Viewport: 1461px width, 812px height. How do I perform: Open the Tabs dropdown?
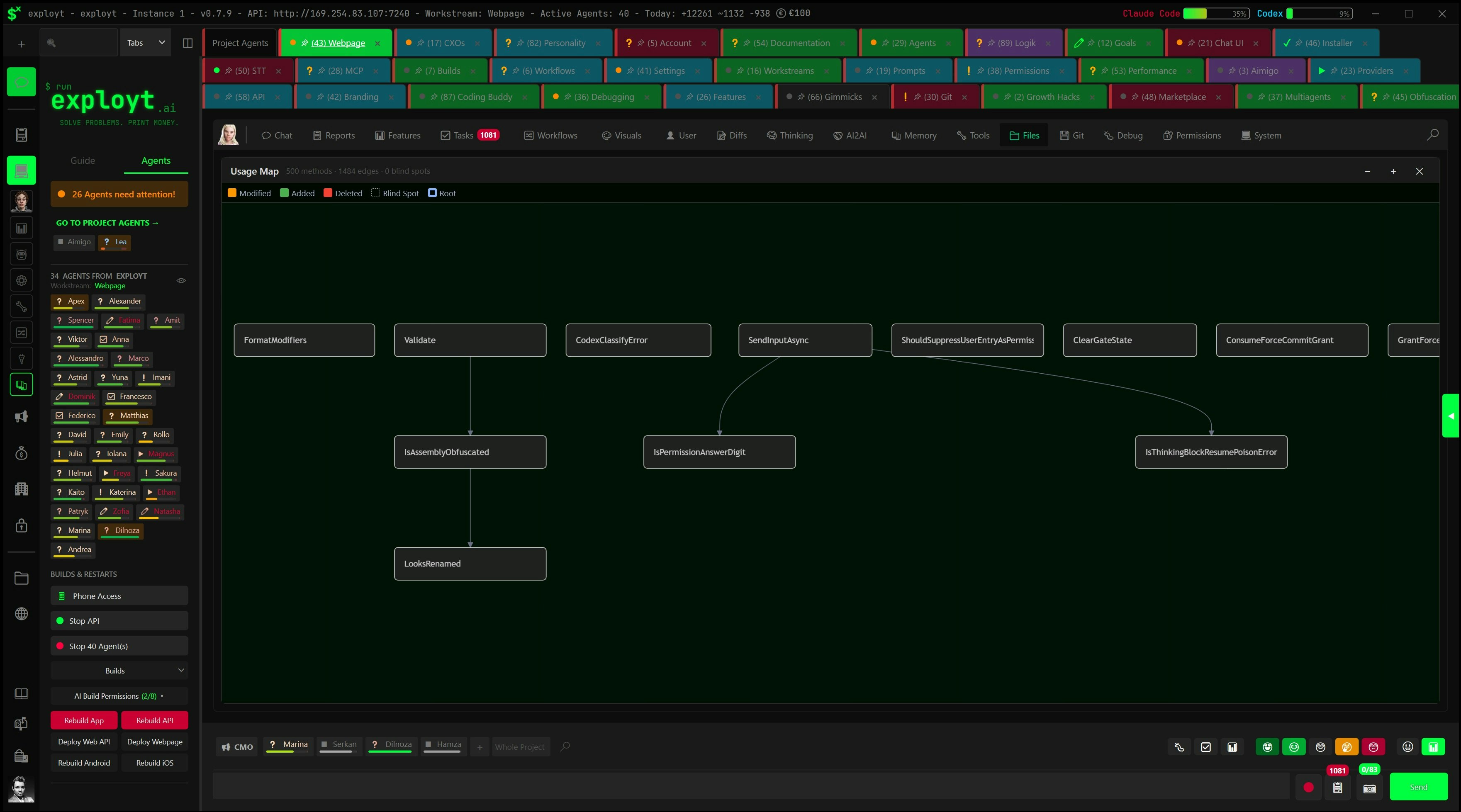click(x=146, y=43)
